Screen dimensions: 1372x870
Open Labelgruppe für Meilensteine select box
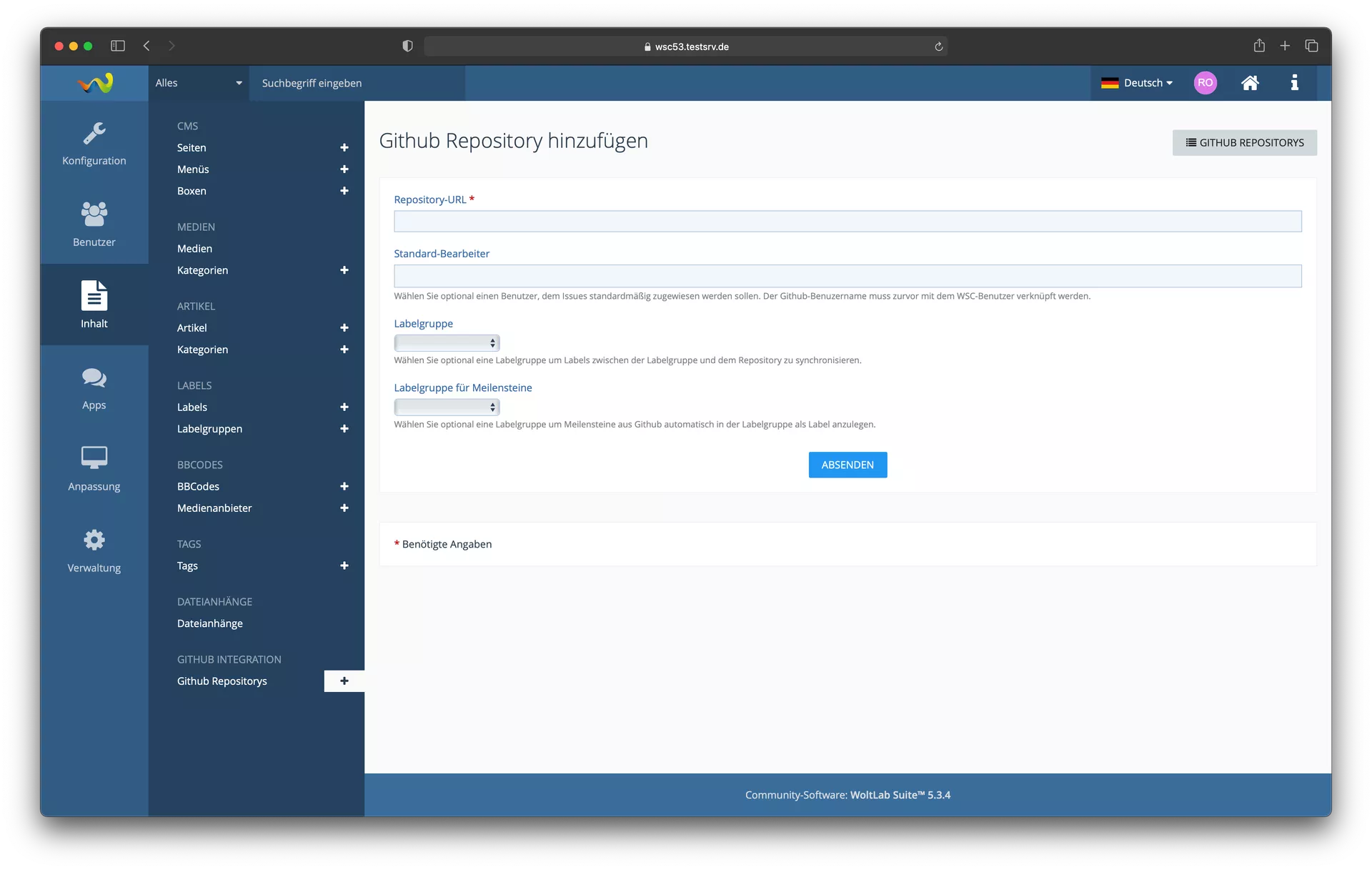[x=446, y=407]
